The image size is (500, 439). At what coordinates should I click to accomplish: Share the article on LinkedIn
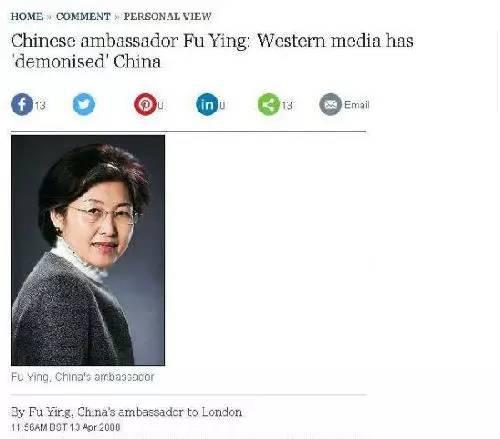207,104
